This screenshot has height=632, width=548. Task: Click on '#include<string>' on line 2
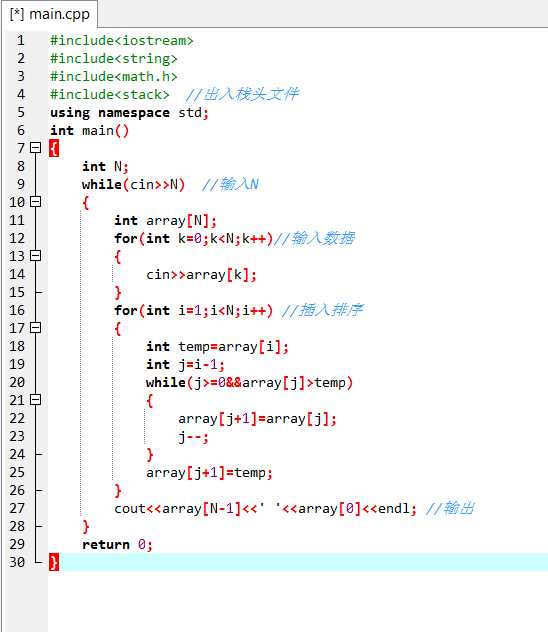[x=114, y=59]
